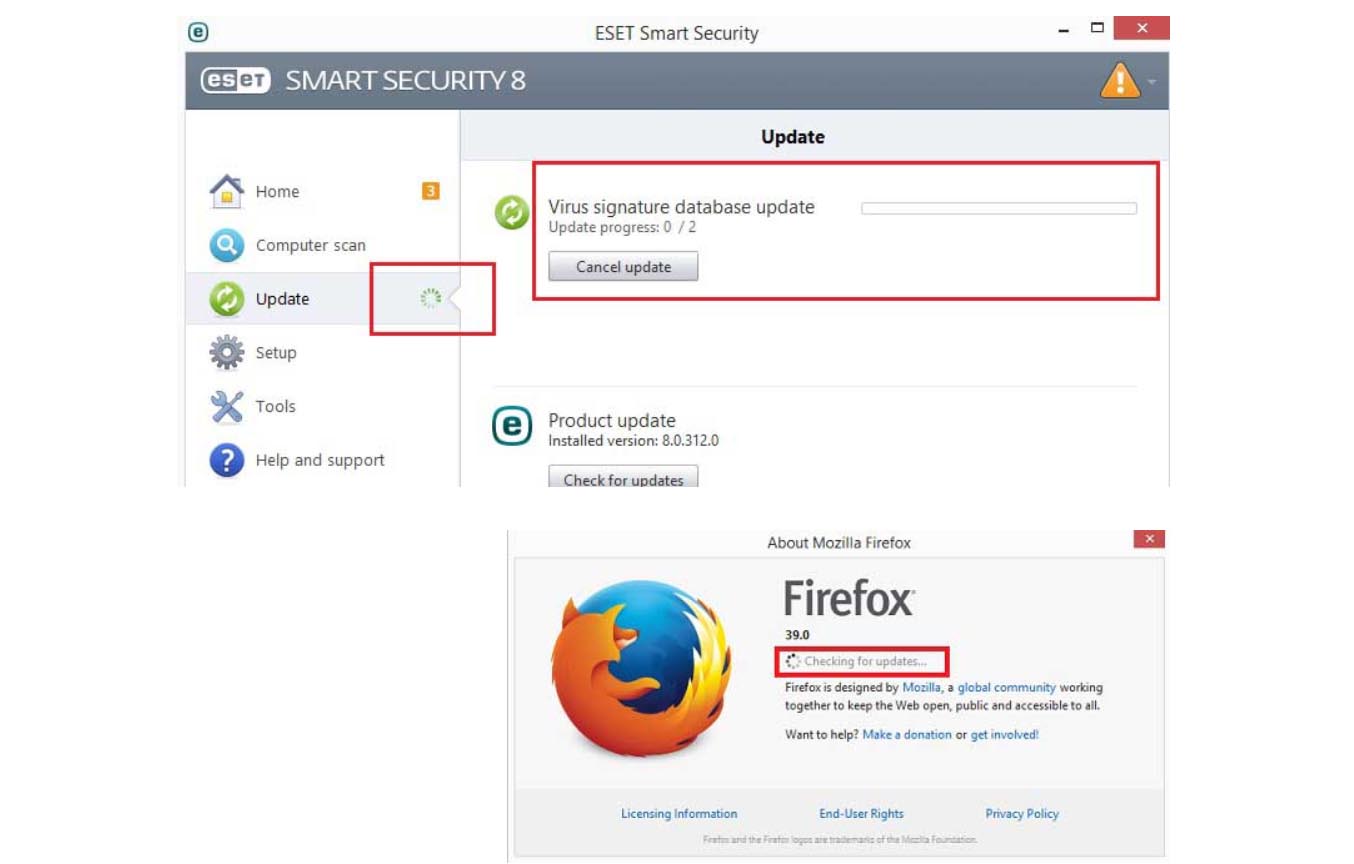Click the Firefox trademark notice text
Screen dimensions: 1354x864
coord(840,840)
